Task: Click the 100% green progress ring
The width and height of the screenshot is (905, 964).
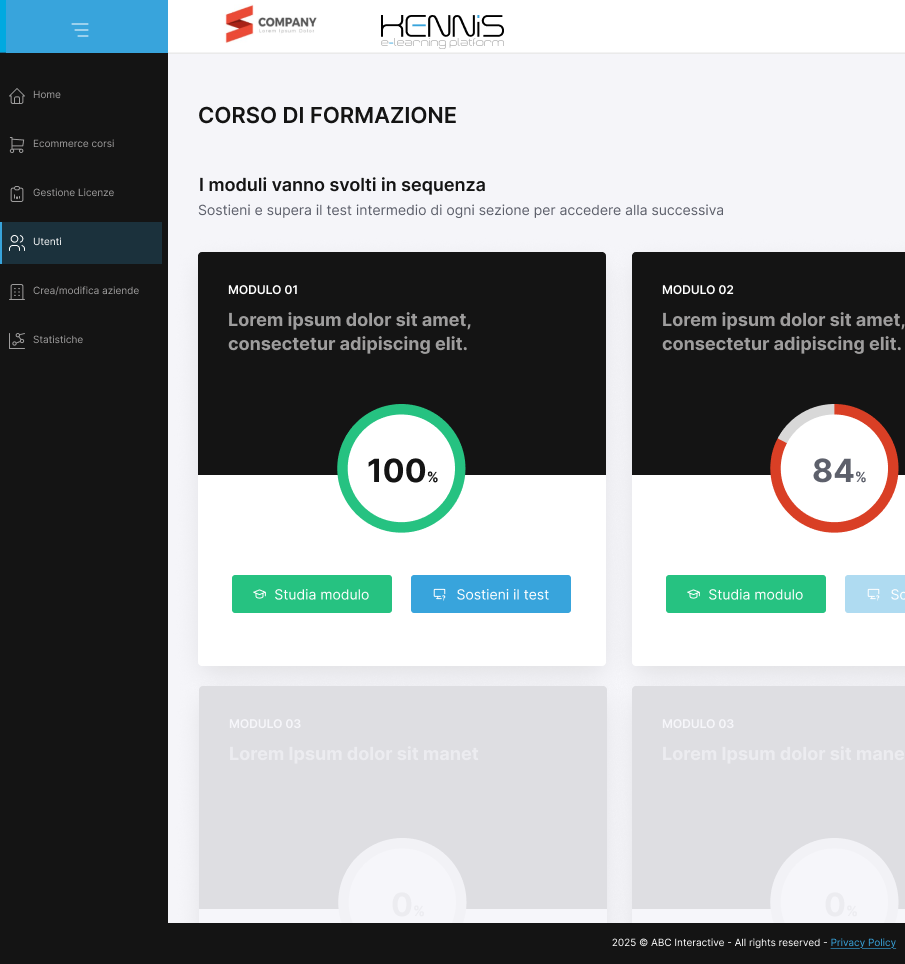Action: (402, 469)
